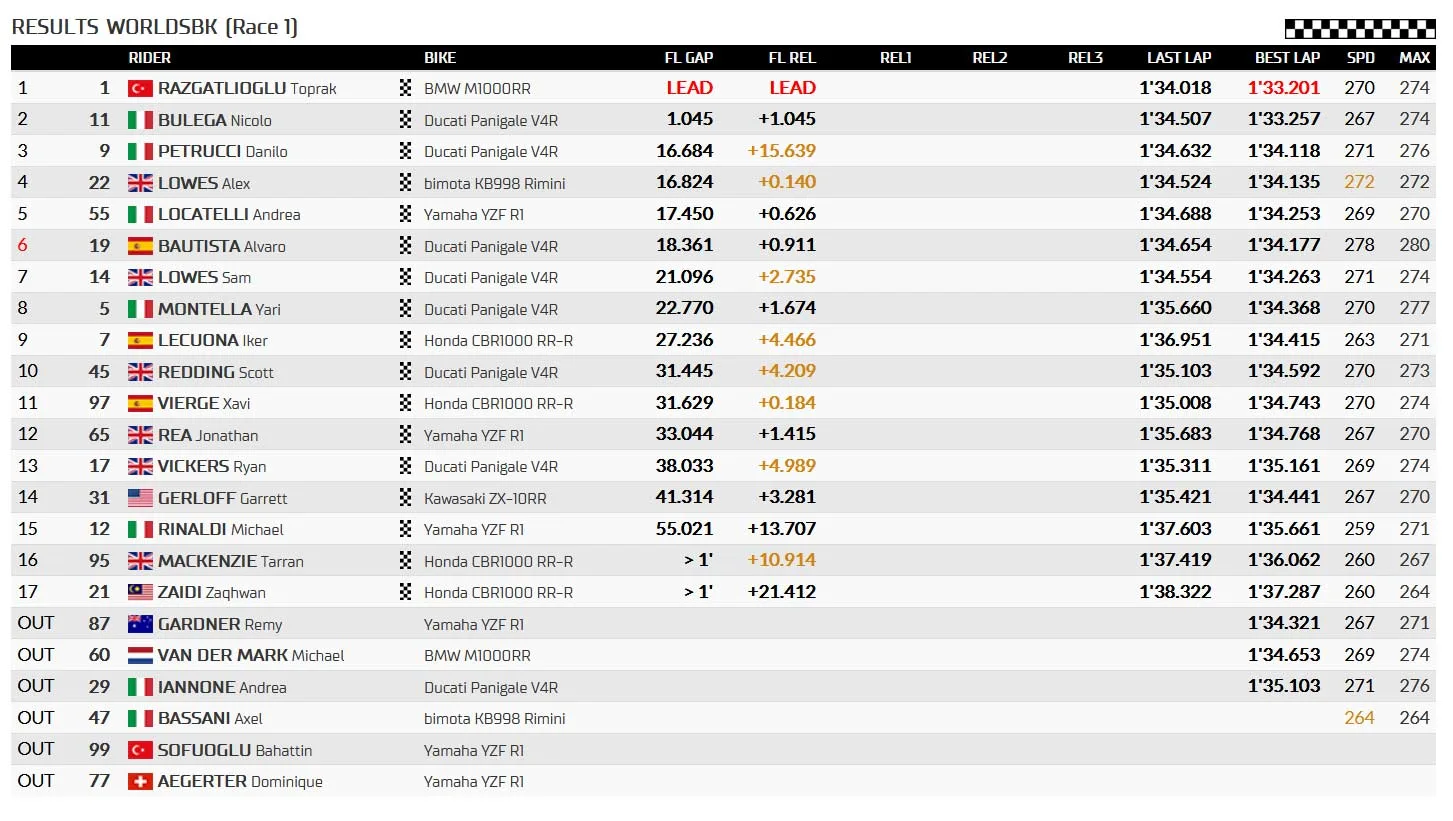The height and width of the screenshot is (821, 1453).
Task: Click rider number 97 for Vierge
Action: [x=99, y=403]
